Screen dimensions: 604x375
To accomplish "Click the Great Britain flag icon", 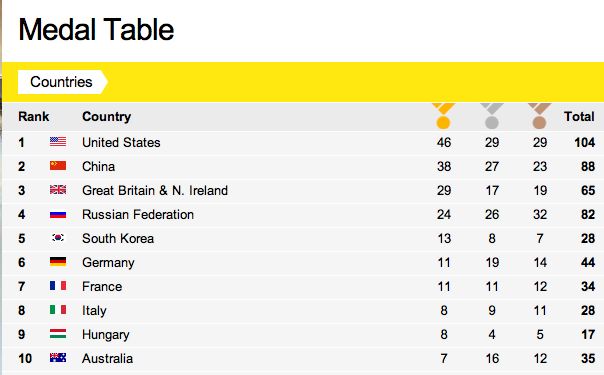I will pos(58,190).
